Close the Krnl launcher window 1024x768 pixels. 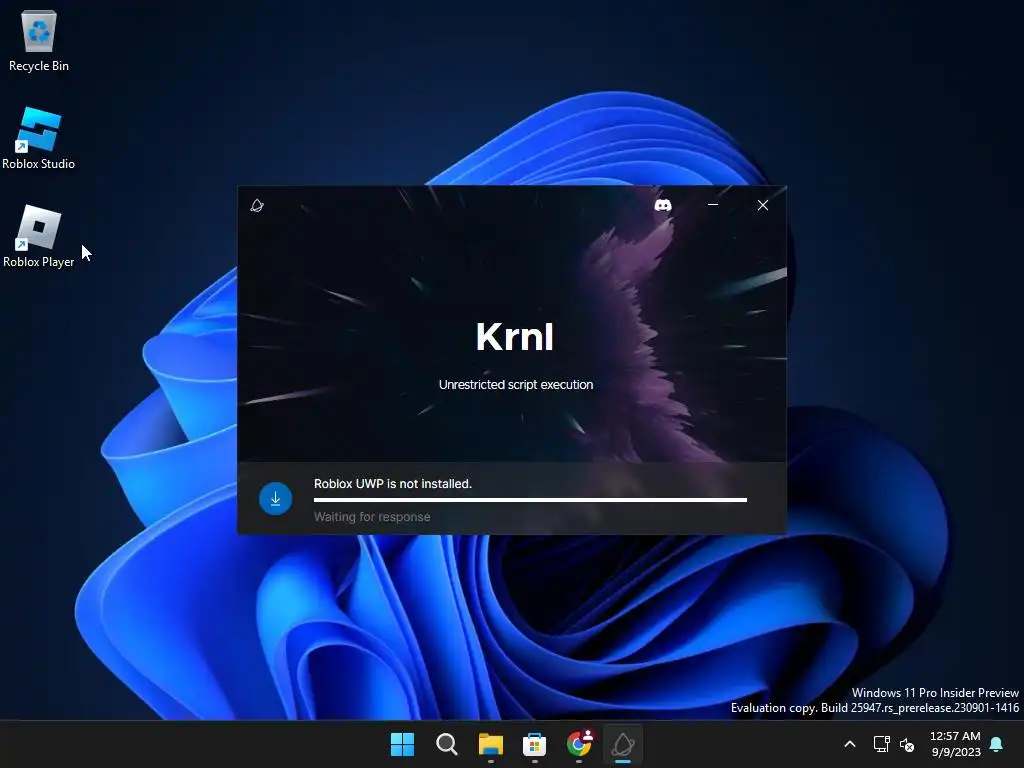[x=763, y=205]
